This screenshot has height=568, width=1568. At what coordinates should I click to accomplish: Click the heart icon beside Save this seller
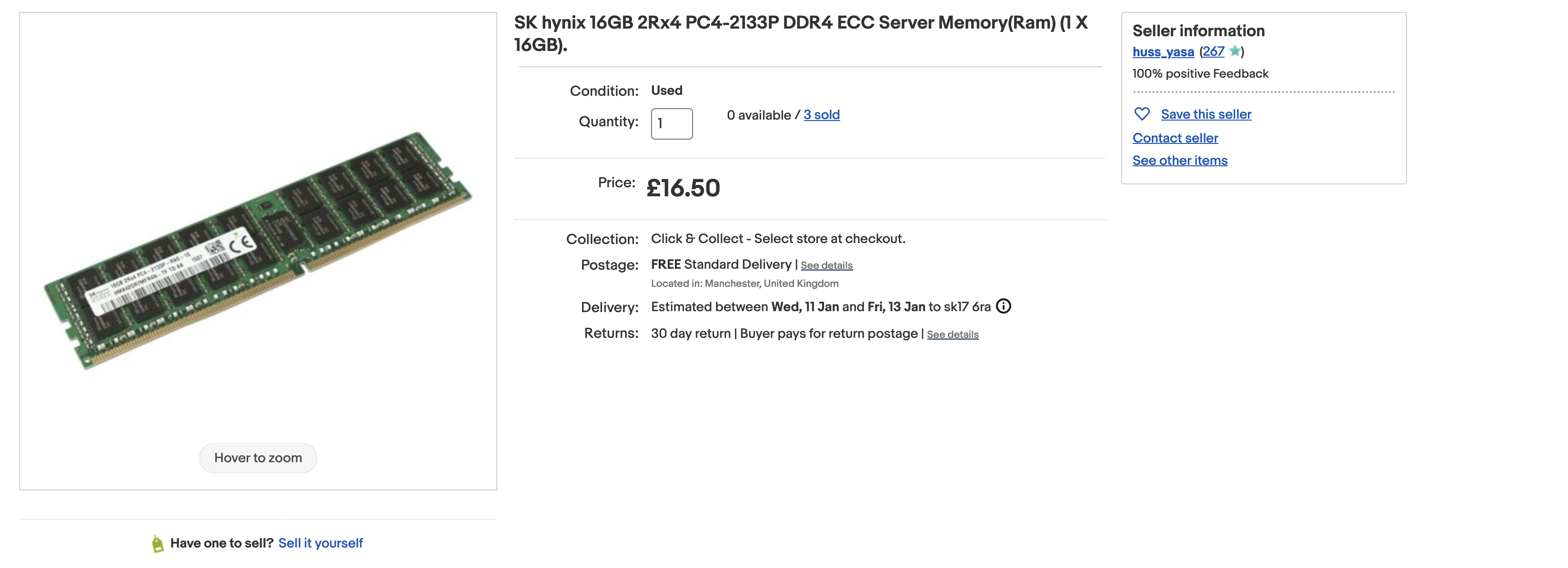click(1142, 114)
